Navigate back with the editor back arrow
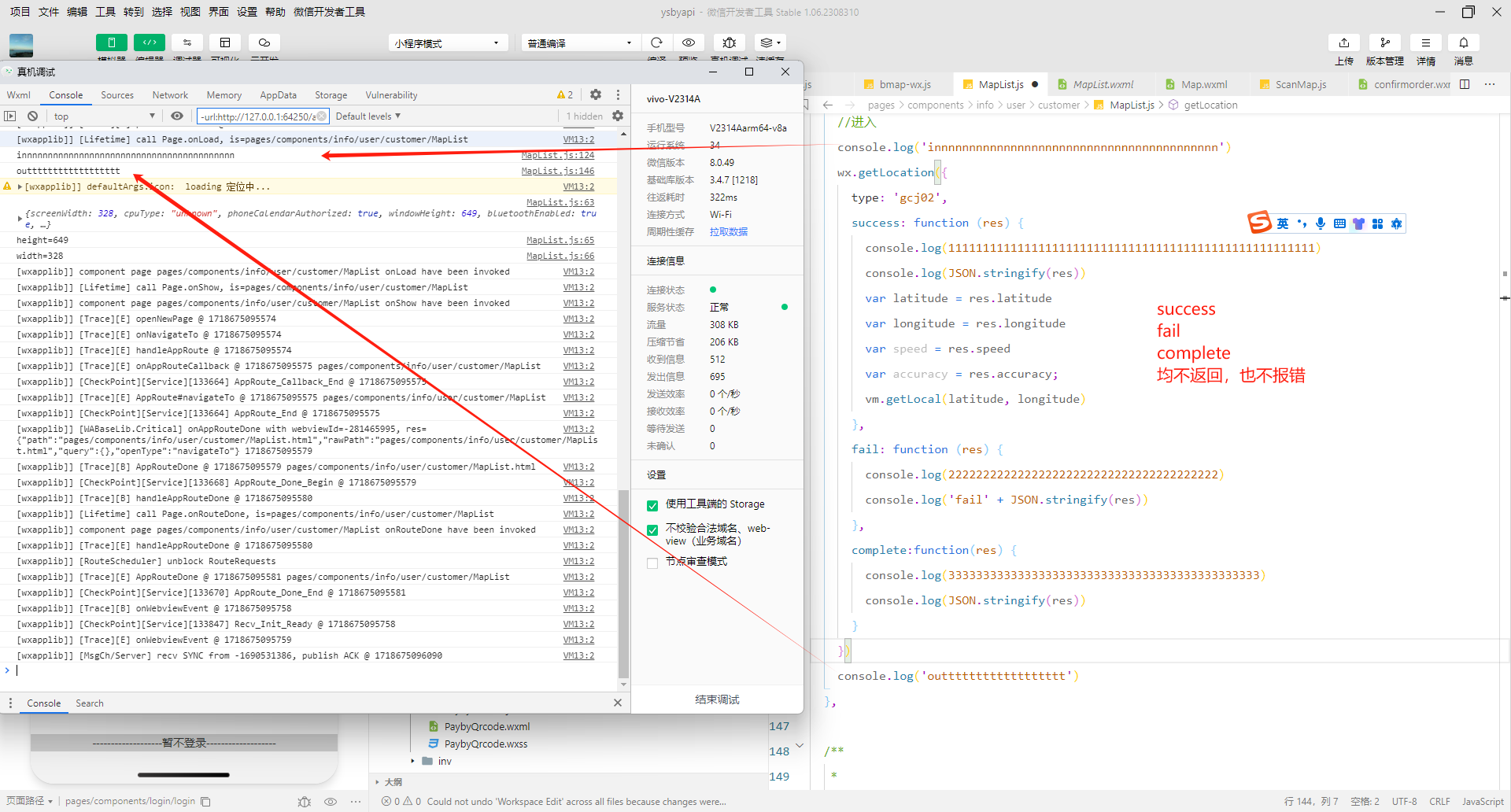The height and width of the screenshot is (812, 1511). [828, 105]
